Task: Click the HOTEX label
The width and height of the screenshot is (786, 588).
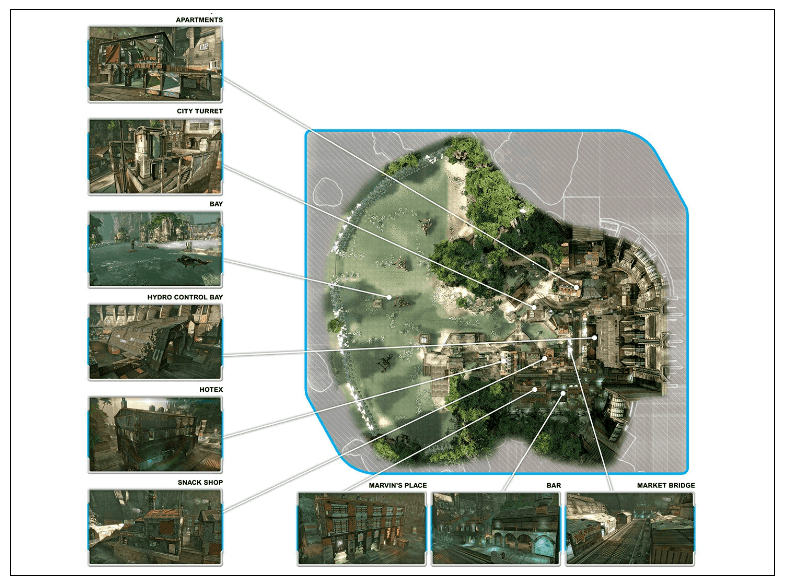Action: [211, 389]
